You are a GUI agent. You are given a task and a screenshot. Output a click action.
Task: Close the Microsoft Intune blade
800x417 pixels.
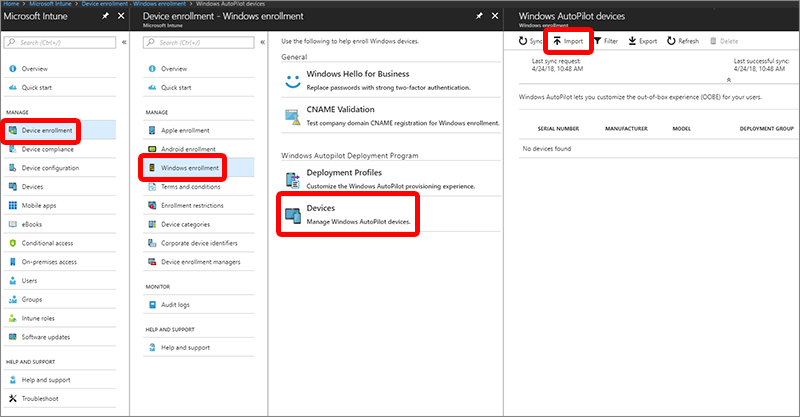tap(121, 17)
